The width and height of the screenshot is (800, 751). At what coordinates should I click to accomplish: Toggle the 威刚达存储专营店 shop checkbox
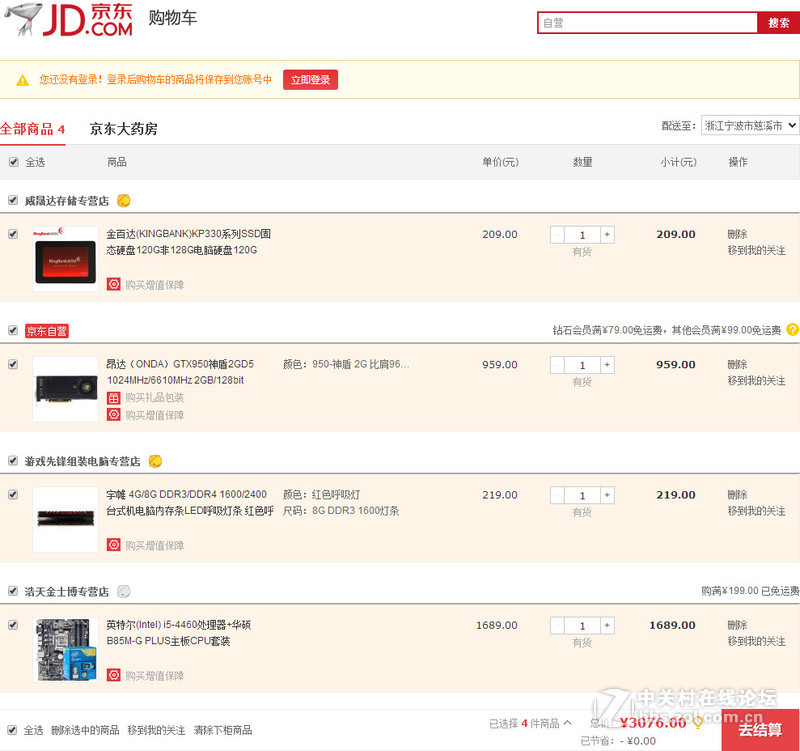point(13,201)
